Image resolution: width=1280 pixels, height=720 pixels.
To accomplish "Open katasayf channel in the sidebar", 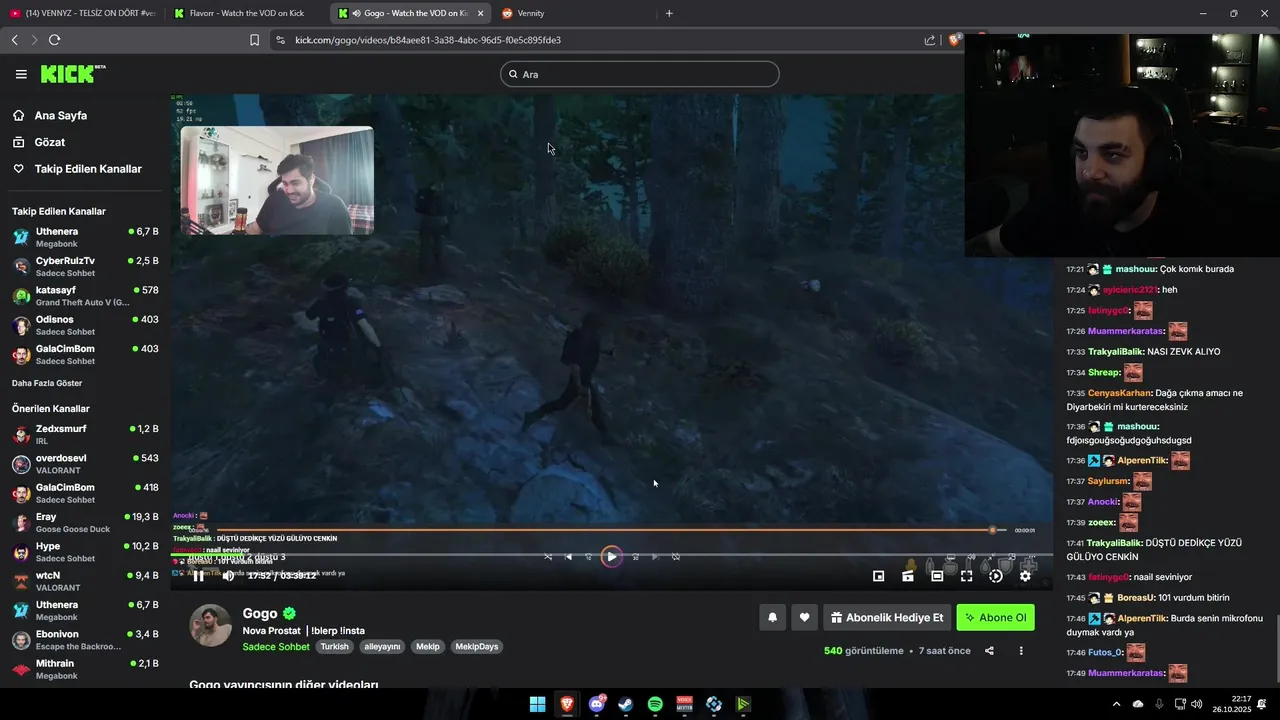I will [x=85, y=296].
